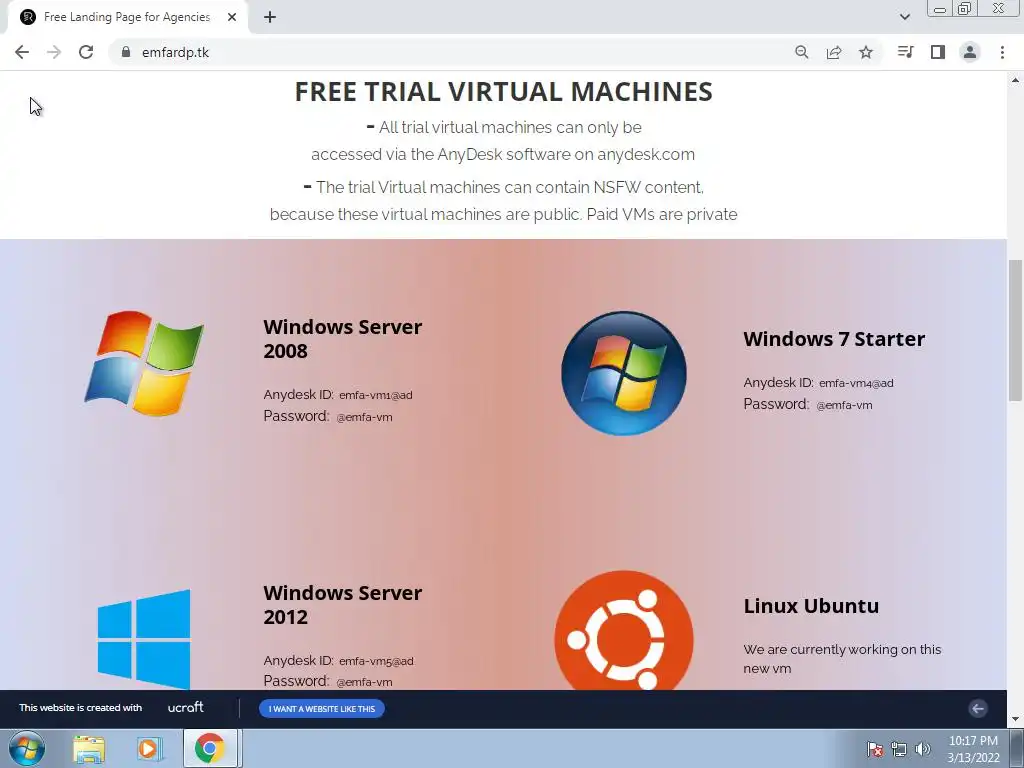Open a new tab with plus button
This screenshot has height=768, width=1024.
[x=270, y=17]
